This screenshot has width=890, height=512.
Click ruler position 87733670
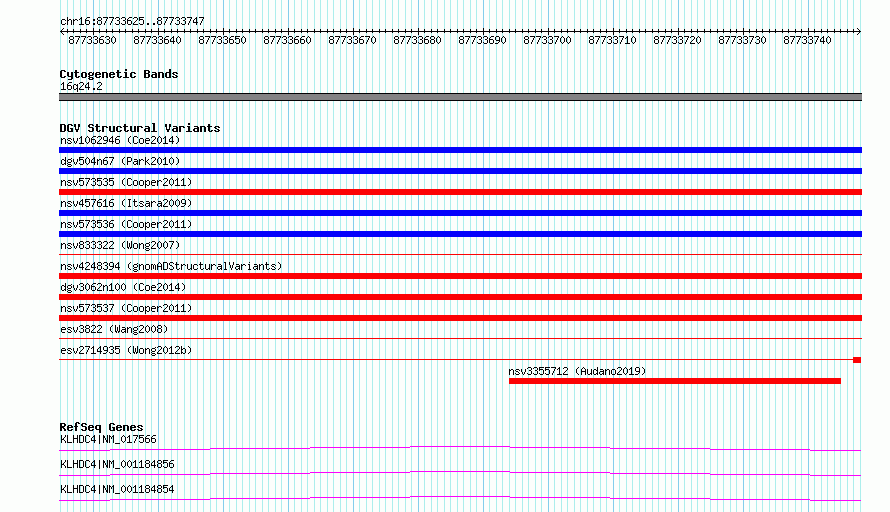(x=352, y=40)
